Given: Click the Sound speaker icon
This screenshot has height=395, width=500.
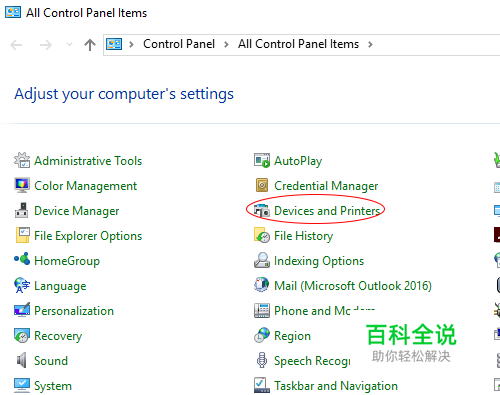Looking at the screenshot, I should tap(22, 361).
